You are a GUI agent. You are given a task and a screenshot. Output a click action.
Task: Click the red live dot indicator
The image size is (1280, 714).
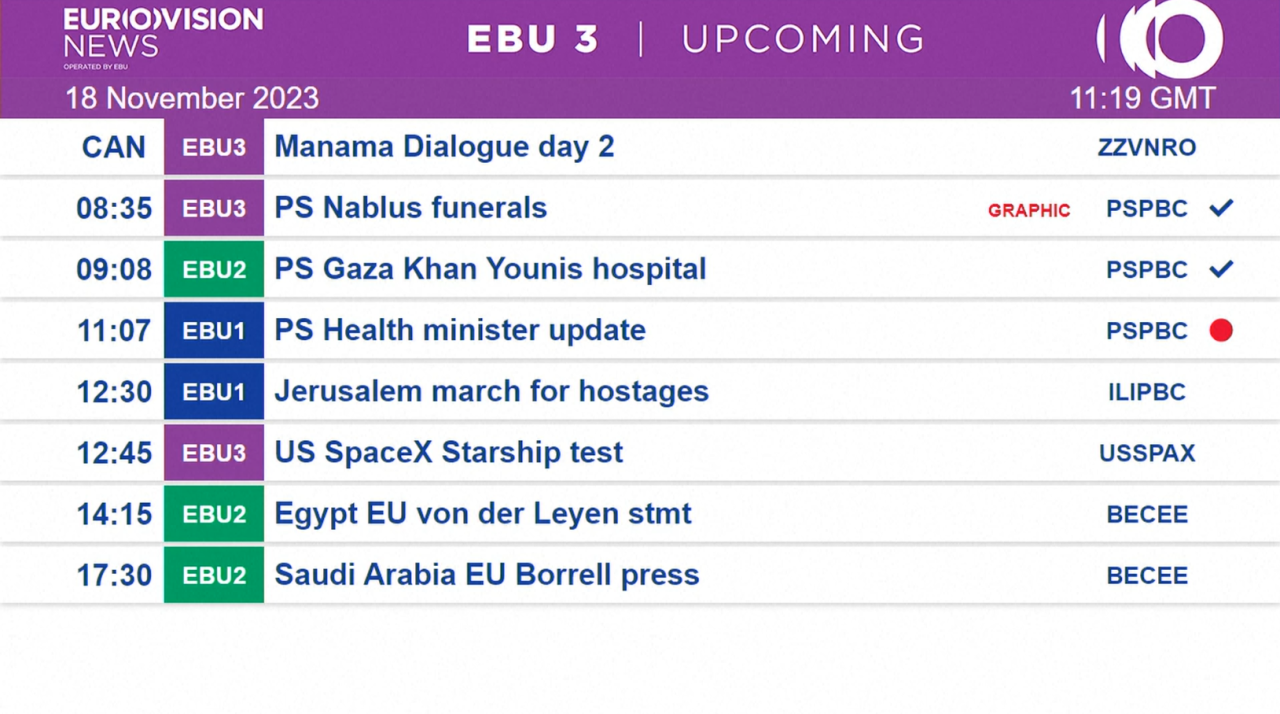(1221, 330)
